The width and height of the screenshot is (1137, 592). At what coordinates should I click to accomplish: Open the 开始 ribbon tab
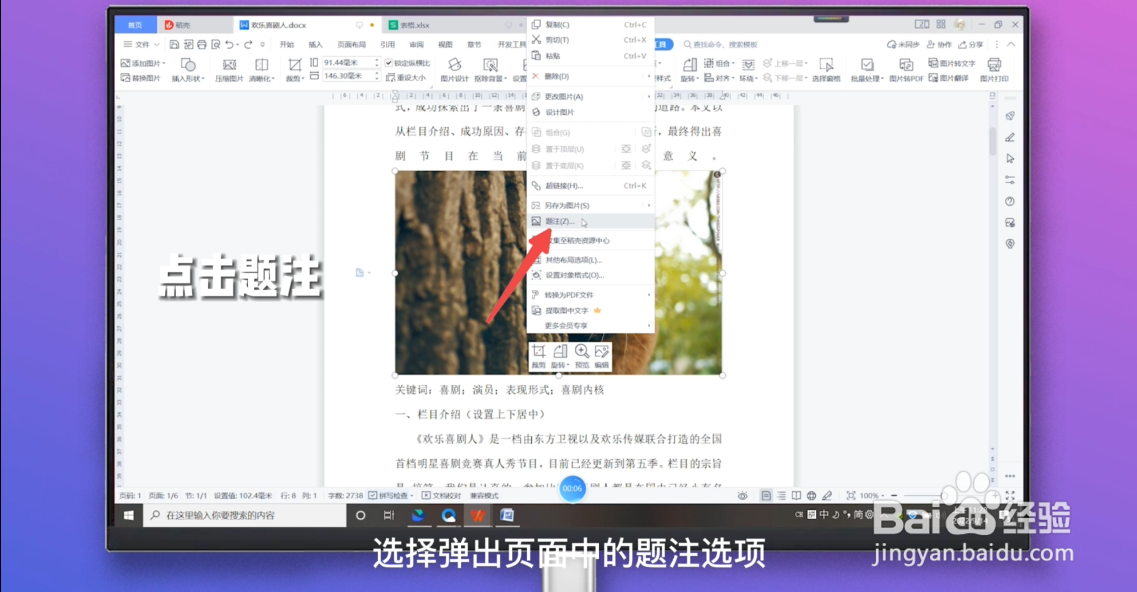tap(287, 44)
